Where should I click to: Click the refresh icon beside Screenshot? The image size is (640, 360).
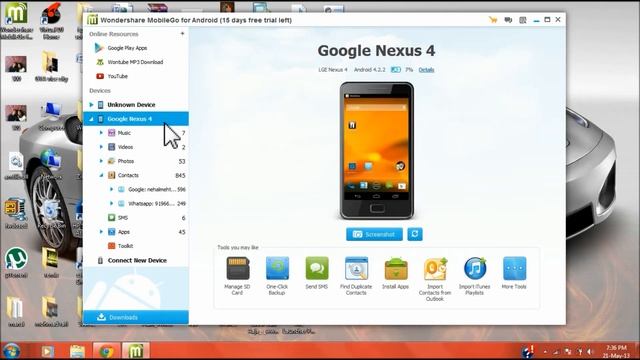coord(415,234)
